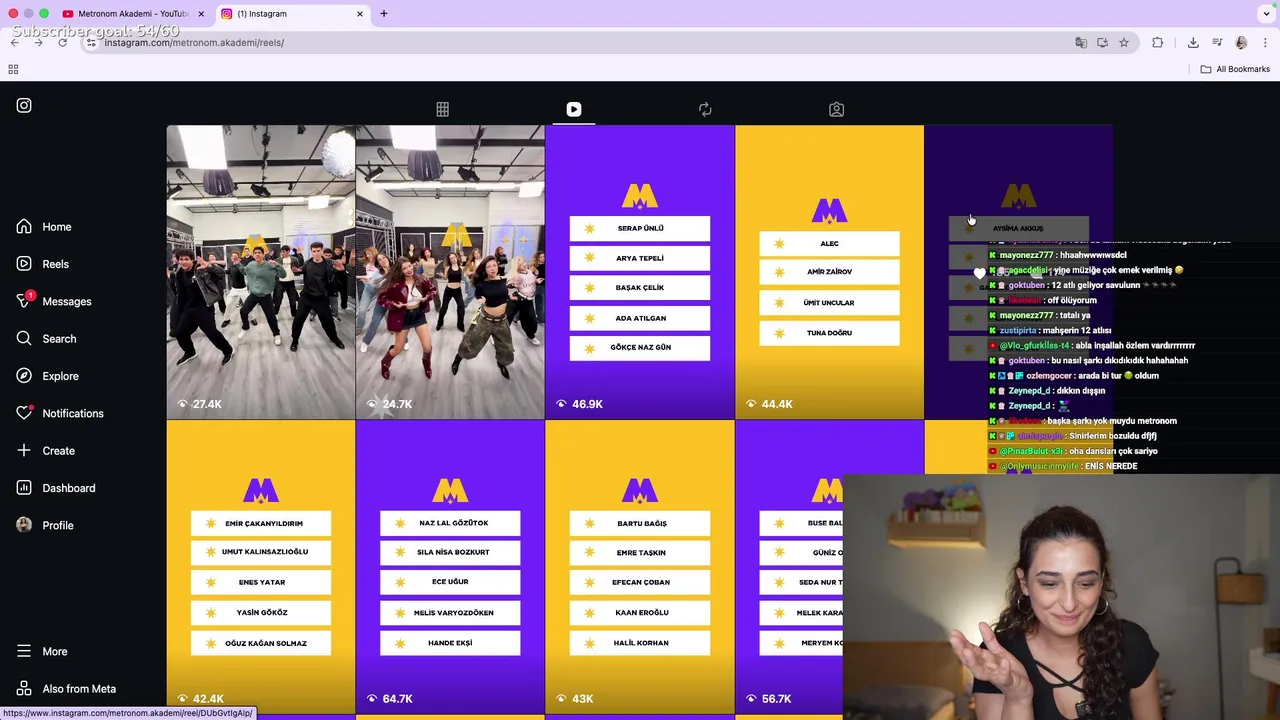1280x720 pixels.
Task: Open the Serap Ünlü list reel
Action: (x=640, y=272)
